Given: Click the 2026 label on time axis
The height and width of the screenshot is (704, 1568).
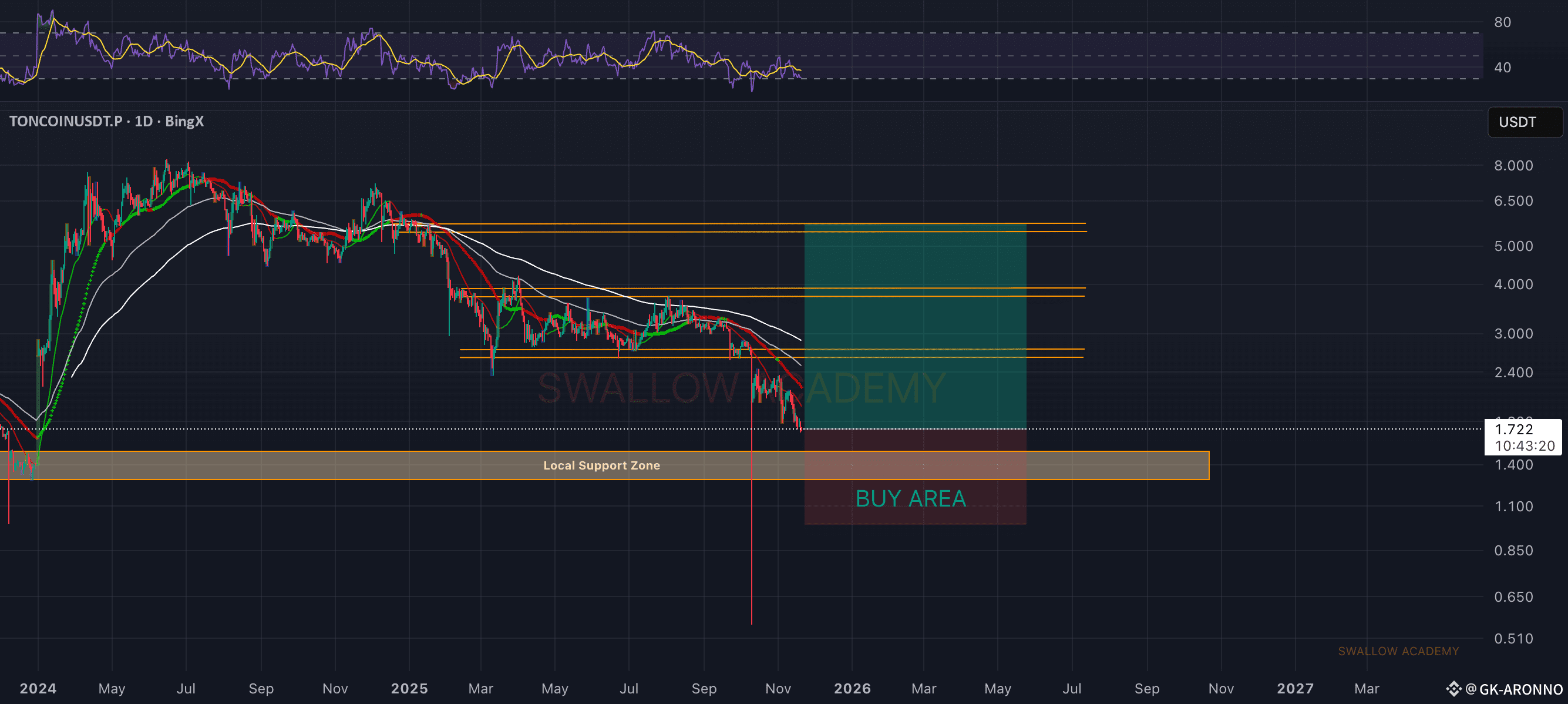Looking at the screenshot, I should point(852,688).
